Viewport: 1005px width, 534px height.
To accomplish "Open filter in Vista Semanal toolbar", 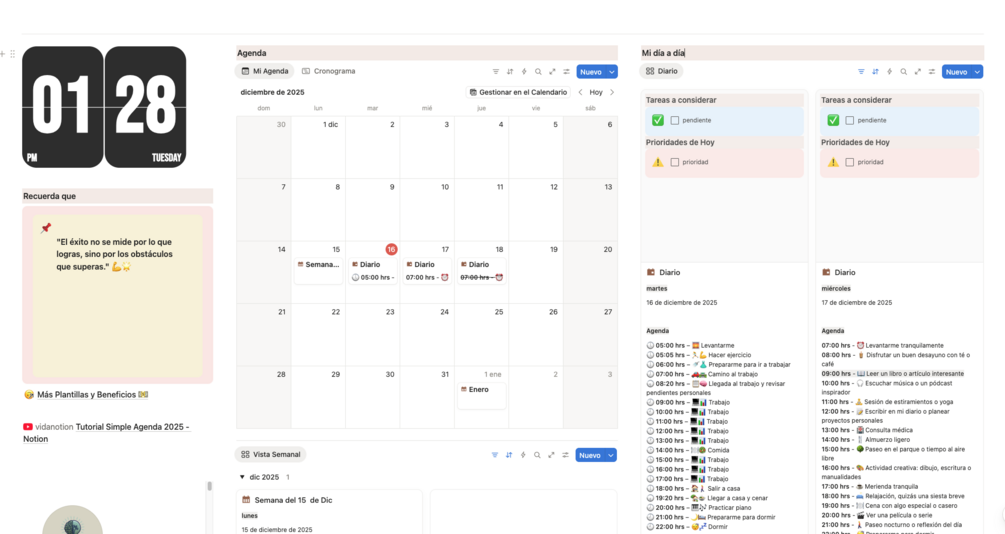I will [x=494, y=455].
